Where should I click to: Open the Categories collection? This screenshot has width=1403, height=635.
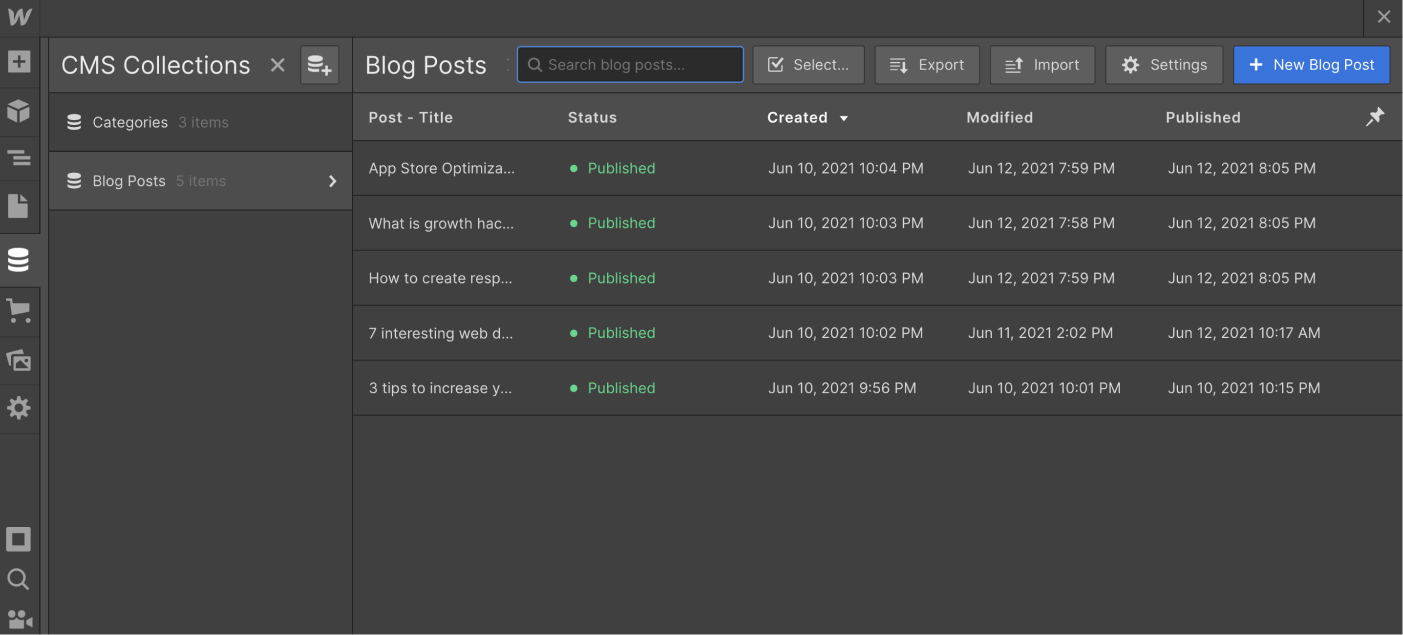click(x=200, y=122)
